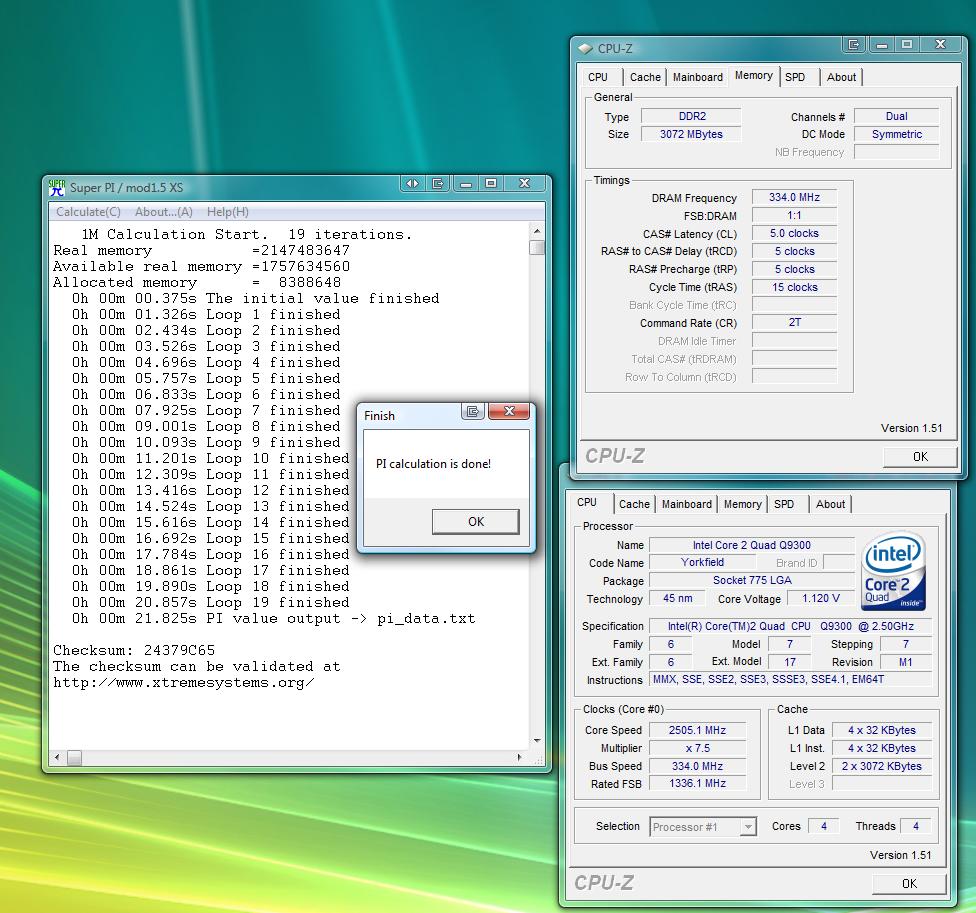
Task: Click the Super PI vertical scrollbar up arrow
Action: pyautogui.click(x=537, y=231)
